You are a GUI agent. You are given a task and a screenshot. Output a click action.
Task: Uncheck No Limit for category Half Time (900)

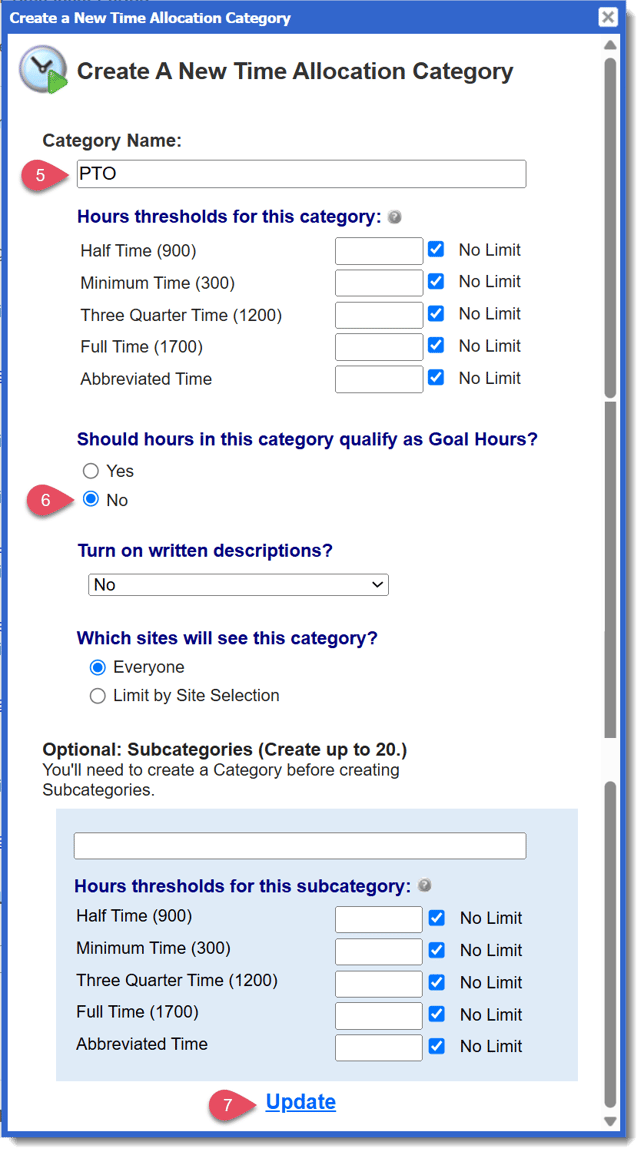[436, 250]
